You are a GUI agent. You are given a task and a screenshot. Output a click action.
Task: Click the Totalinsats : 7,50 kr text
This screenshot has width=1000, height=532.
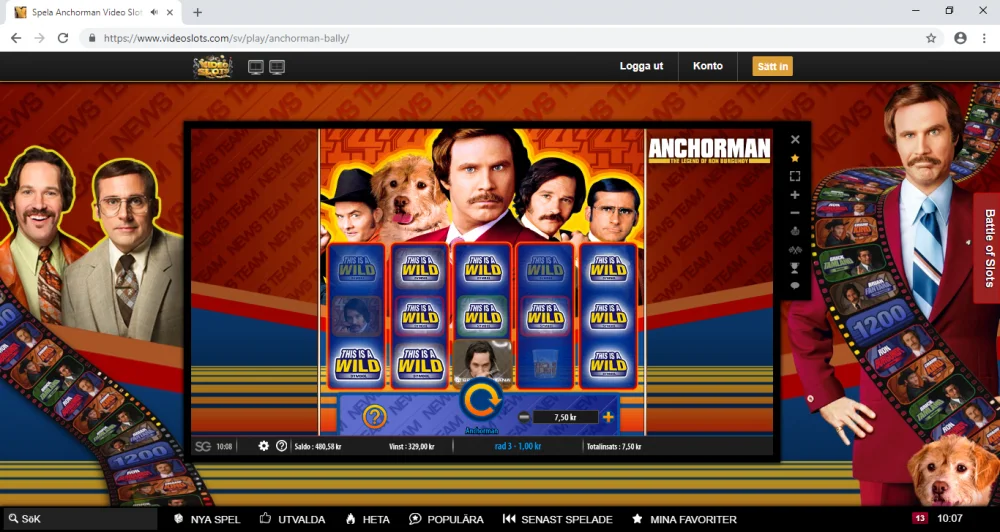click(614, 447)
